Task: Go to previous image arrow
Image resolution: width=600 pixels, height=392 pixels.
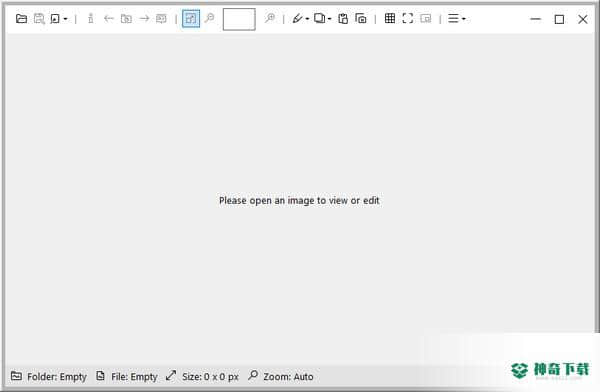Action: click(109, 18)
